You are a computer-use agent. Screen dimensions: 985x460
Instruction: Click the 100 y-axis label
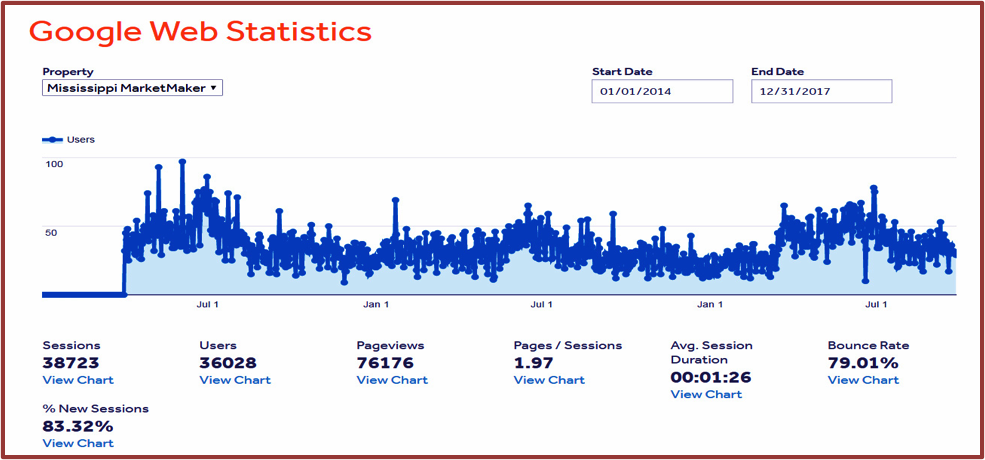coord(54,163)
